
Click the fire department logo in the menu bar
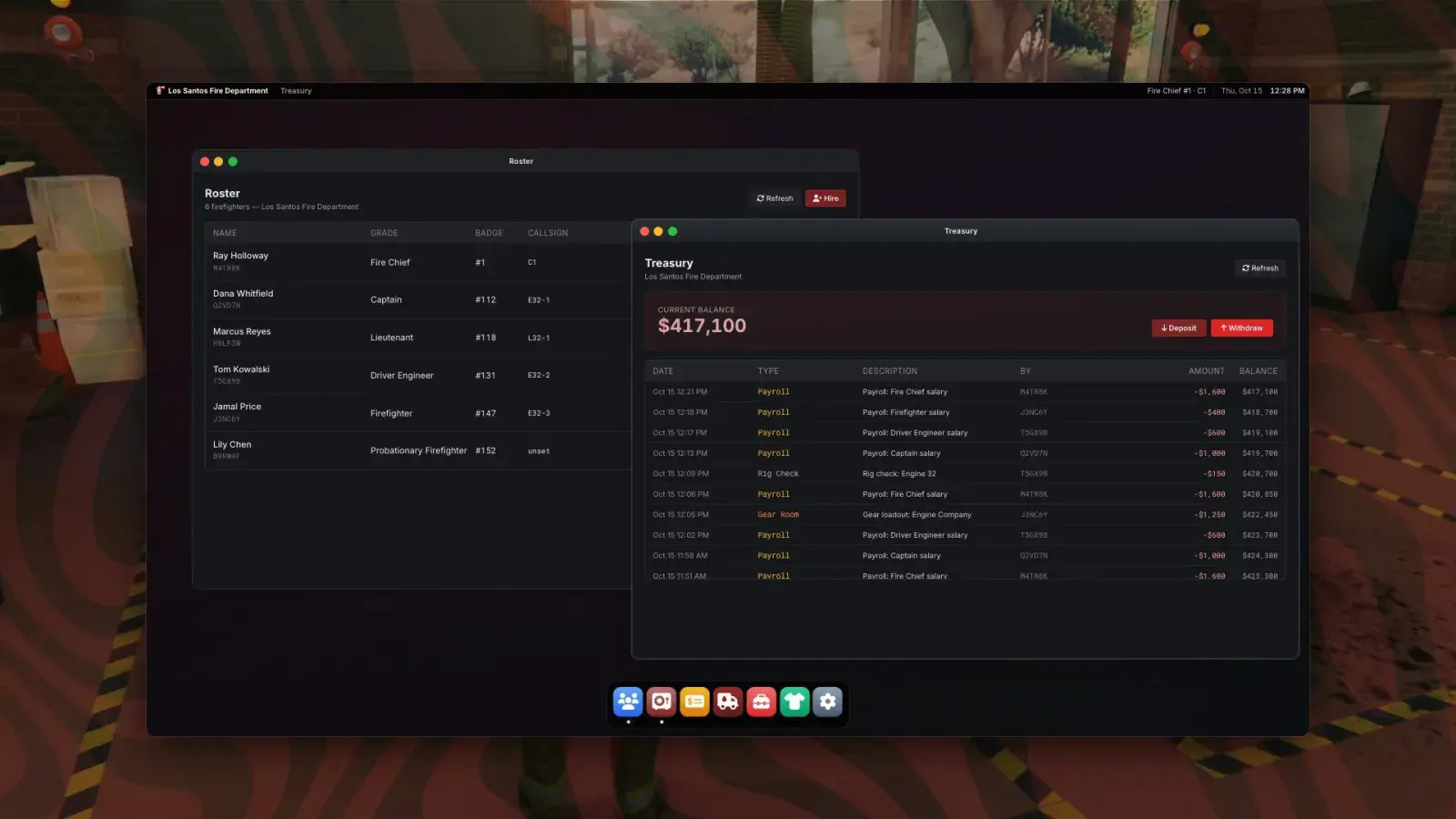[160, 91]
